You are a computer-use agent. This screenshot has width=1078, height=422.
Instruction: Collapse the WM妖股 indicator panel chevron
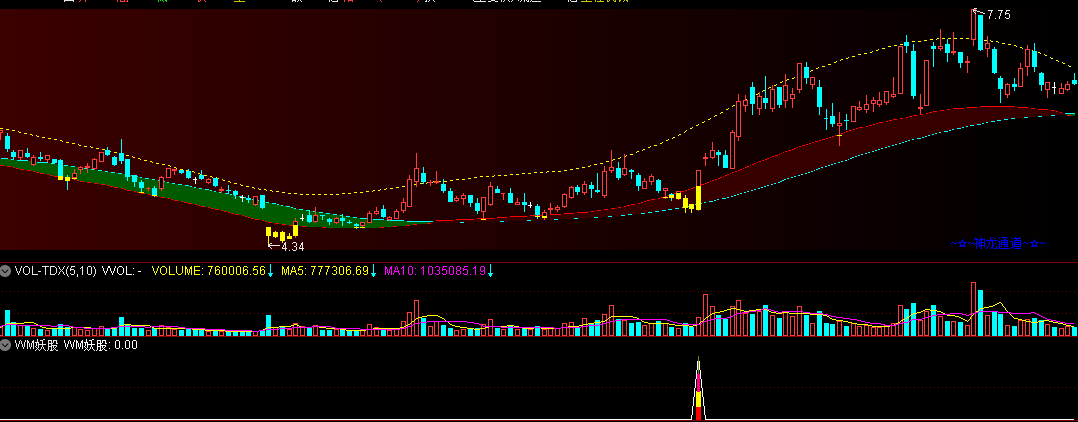pos(6,345)
